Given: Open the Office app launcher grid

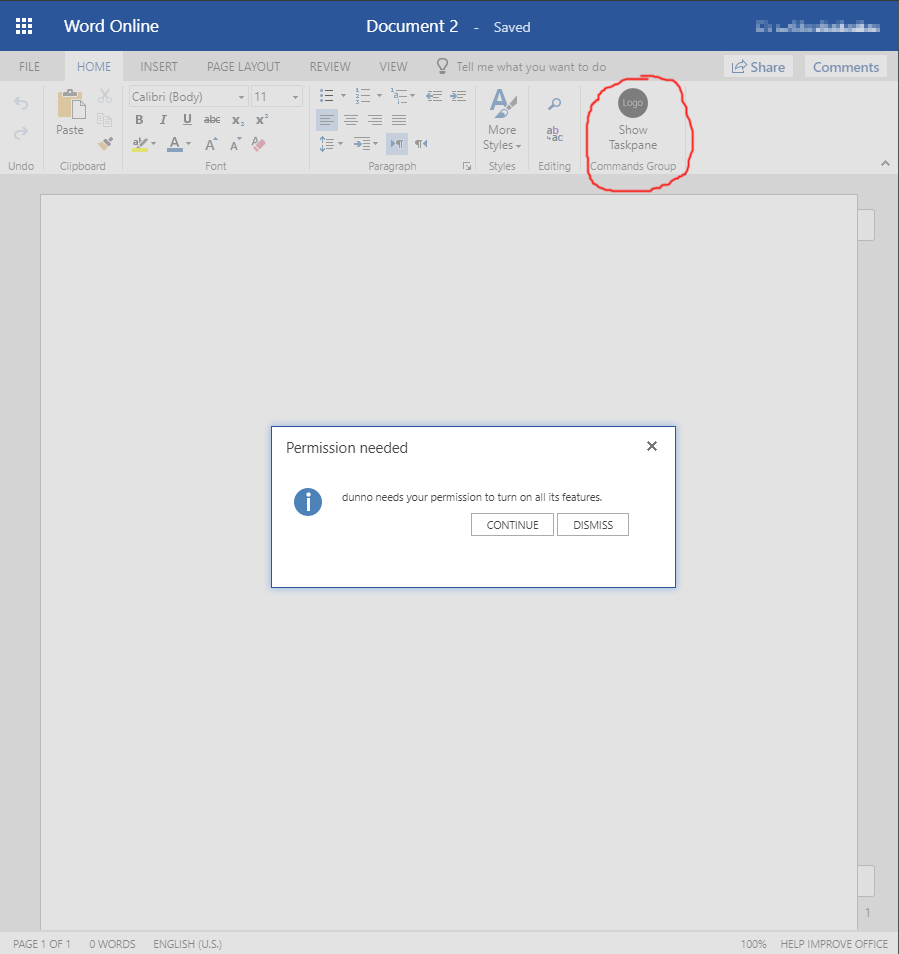Looking at the screenshot, I should 24,26.
